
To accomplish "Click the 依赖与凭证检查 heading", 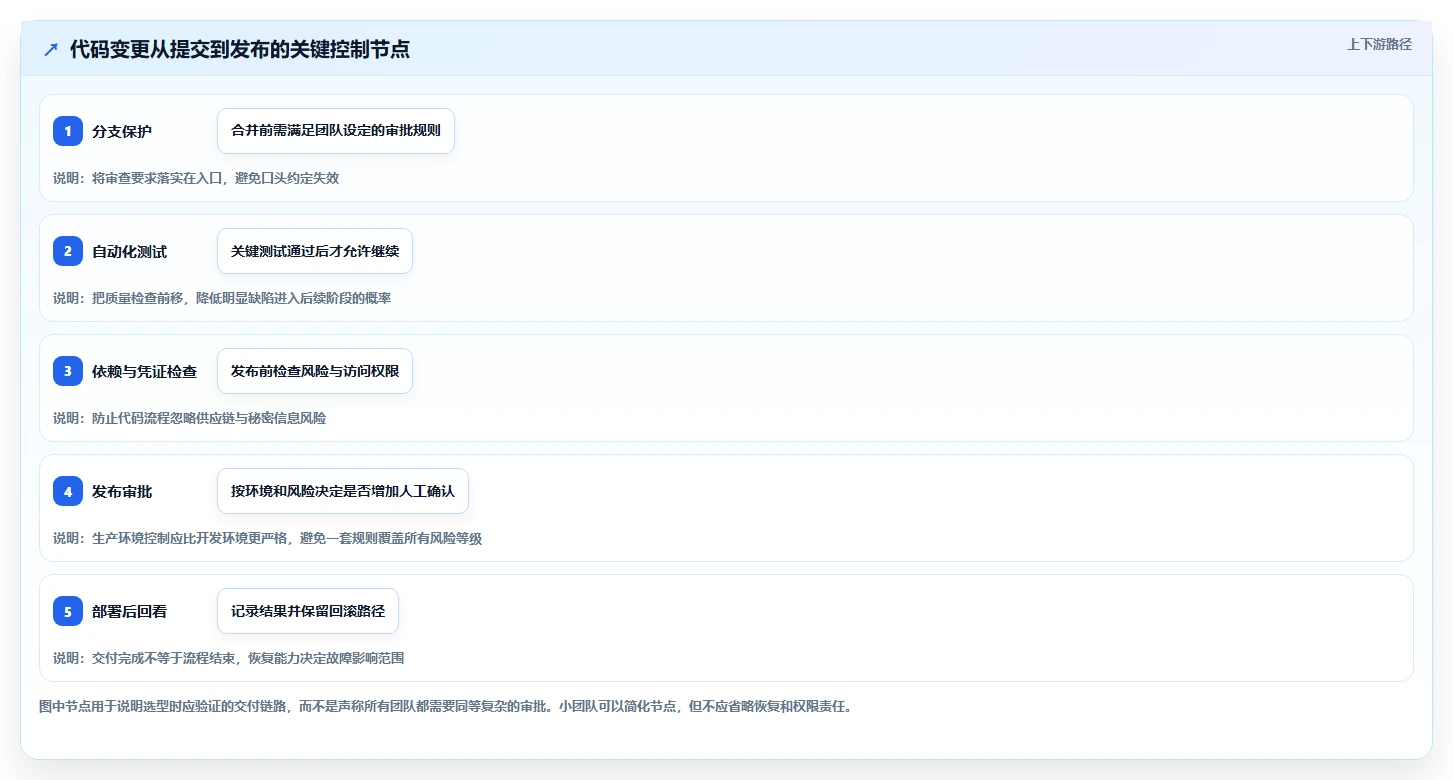I will coord(145,372).
